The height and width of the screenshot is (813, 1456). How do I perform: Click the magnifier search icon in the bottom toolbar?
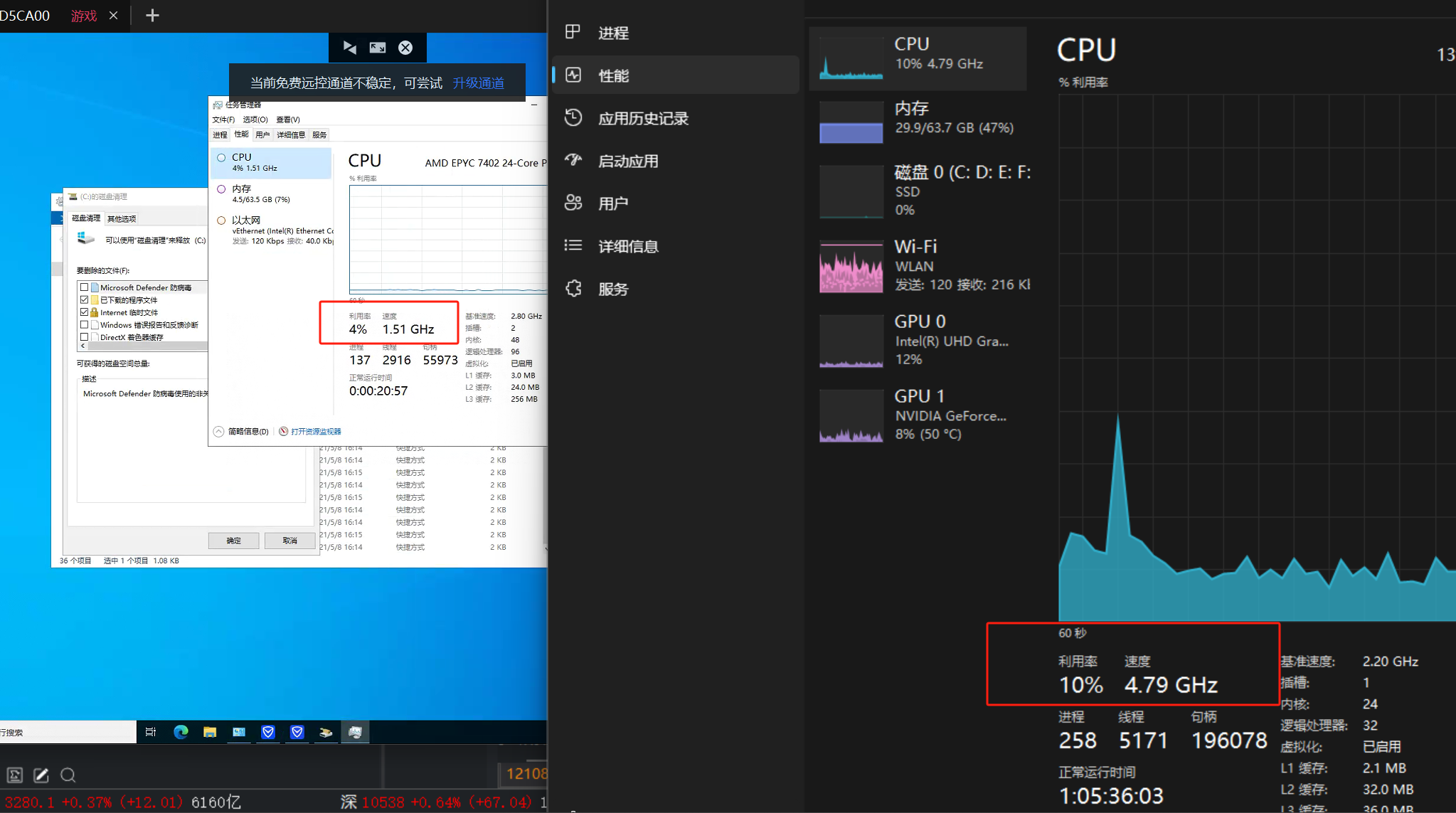pos(68,775)
